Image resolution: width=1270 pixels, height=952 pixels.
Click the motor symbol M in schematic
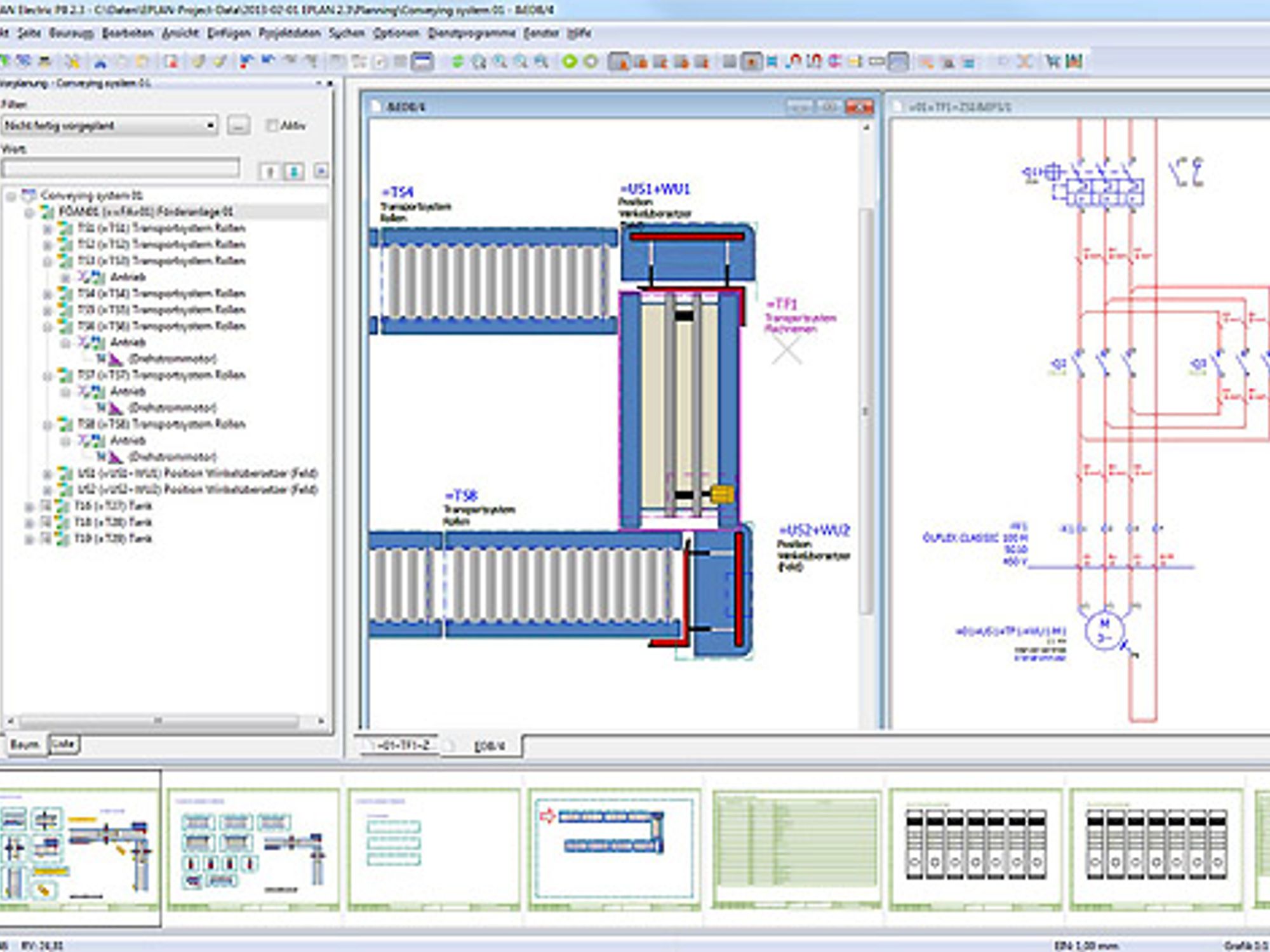point(1104,631)
